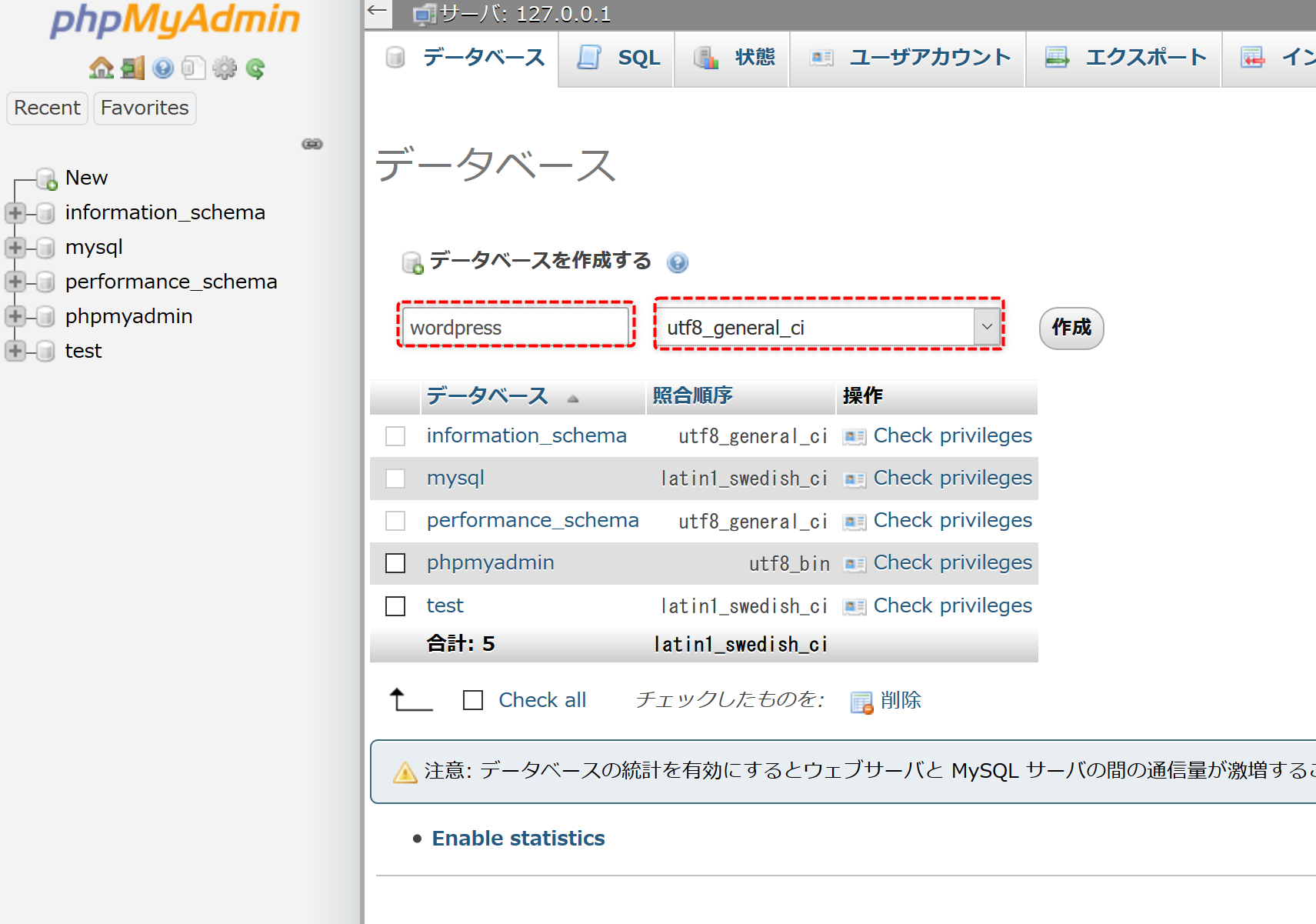This screenshot has height=924, width=1316.
Task: Open the phpMyAdmin documentation question-mark icon
Action: point(162,68)
